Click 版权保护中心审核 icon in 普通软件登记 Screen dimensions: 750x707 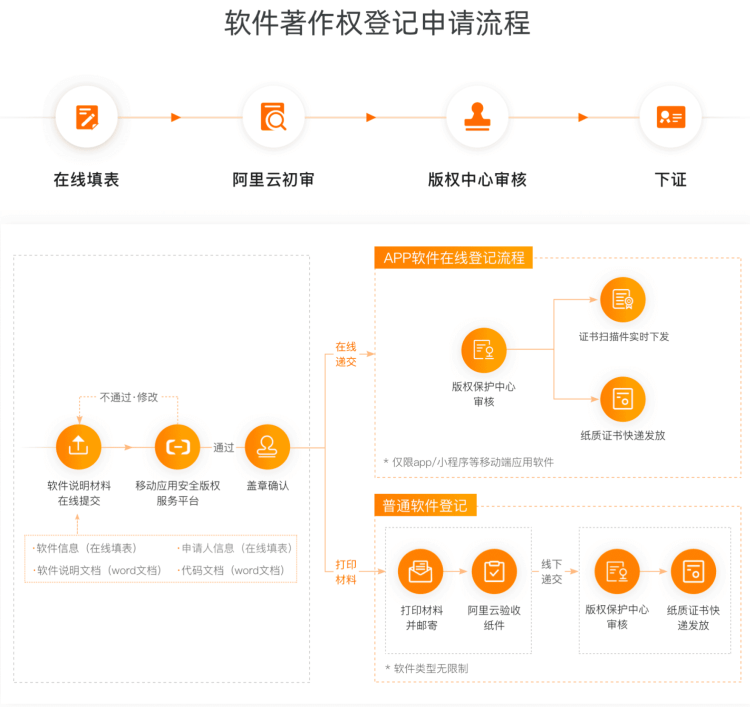pyautogui.click(x=617, y=571)
